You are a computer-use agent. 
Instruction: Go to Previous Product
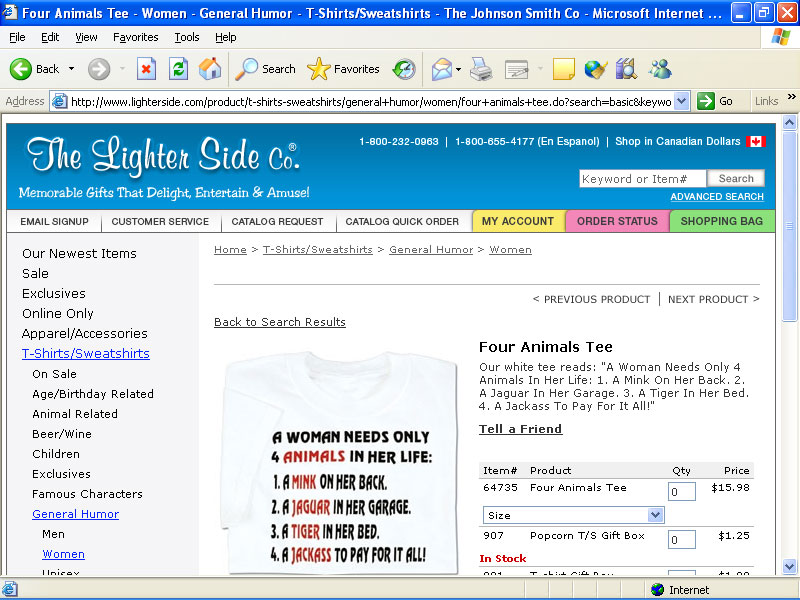click(591, 299)
